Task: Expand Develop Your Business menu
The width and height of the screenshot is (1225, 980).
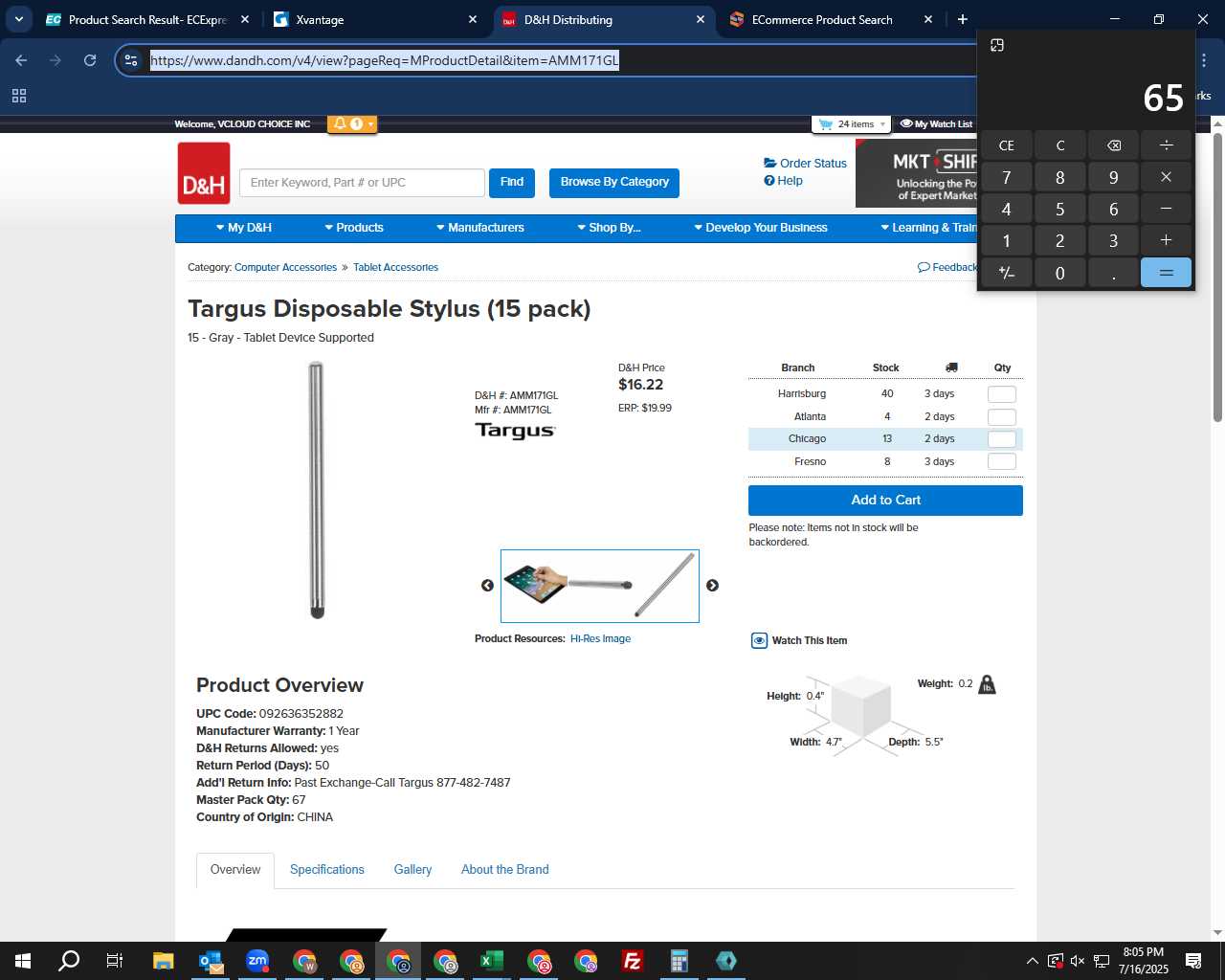Action: (x=761, y=228)
